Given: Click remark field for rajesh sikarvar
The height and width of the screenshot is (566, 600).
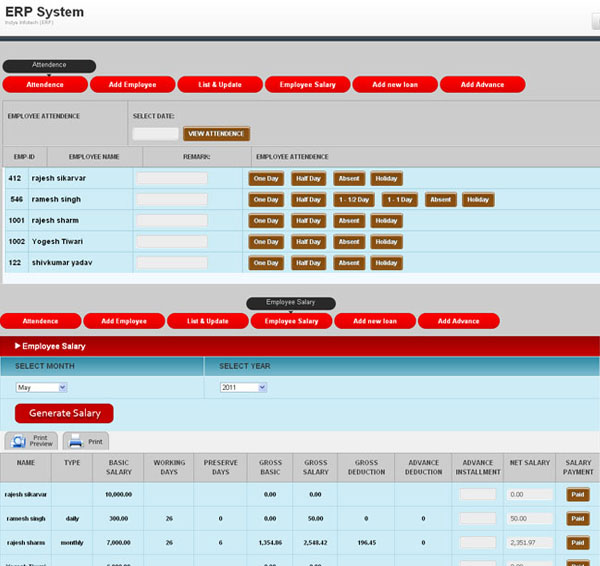Looking at the screenshot, I should (x=172, y=178).
